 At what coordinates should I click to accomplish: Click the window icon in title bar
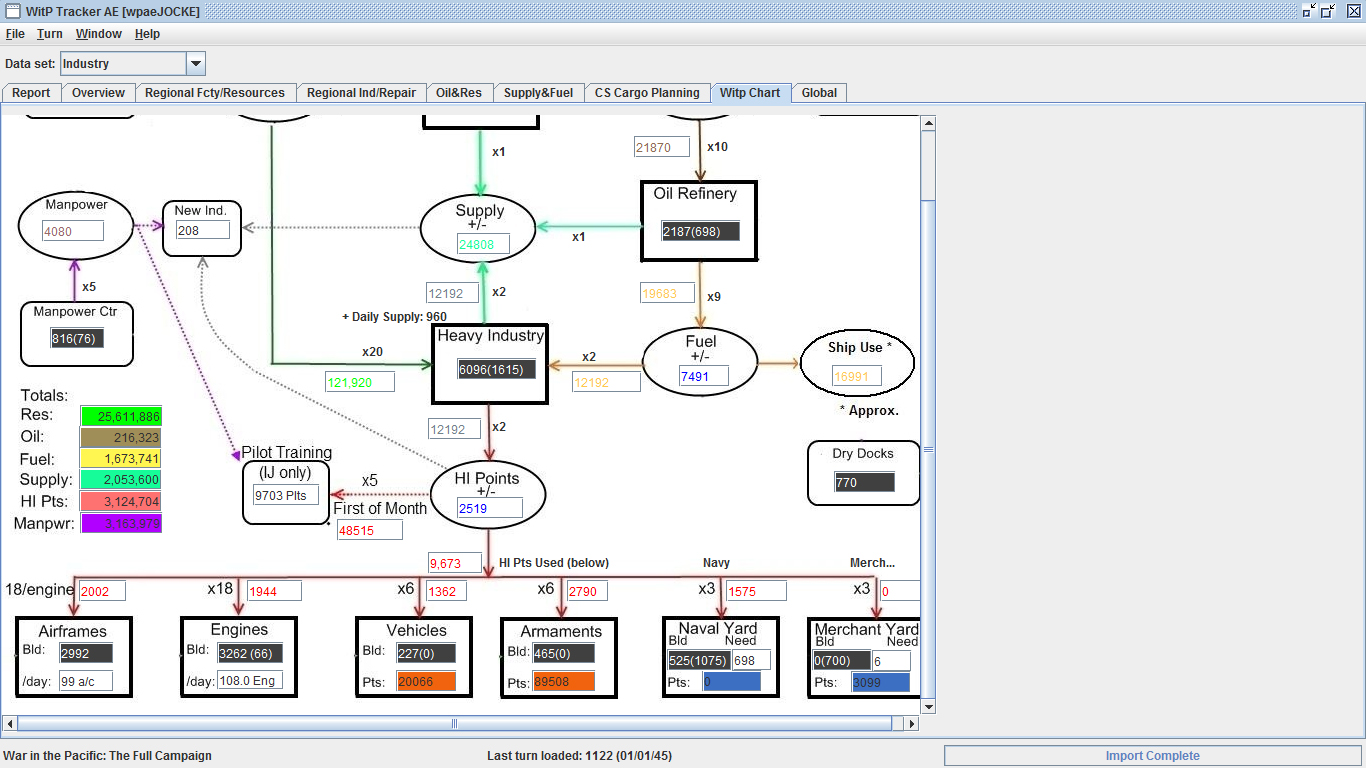[x=13, y=11]
